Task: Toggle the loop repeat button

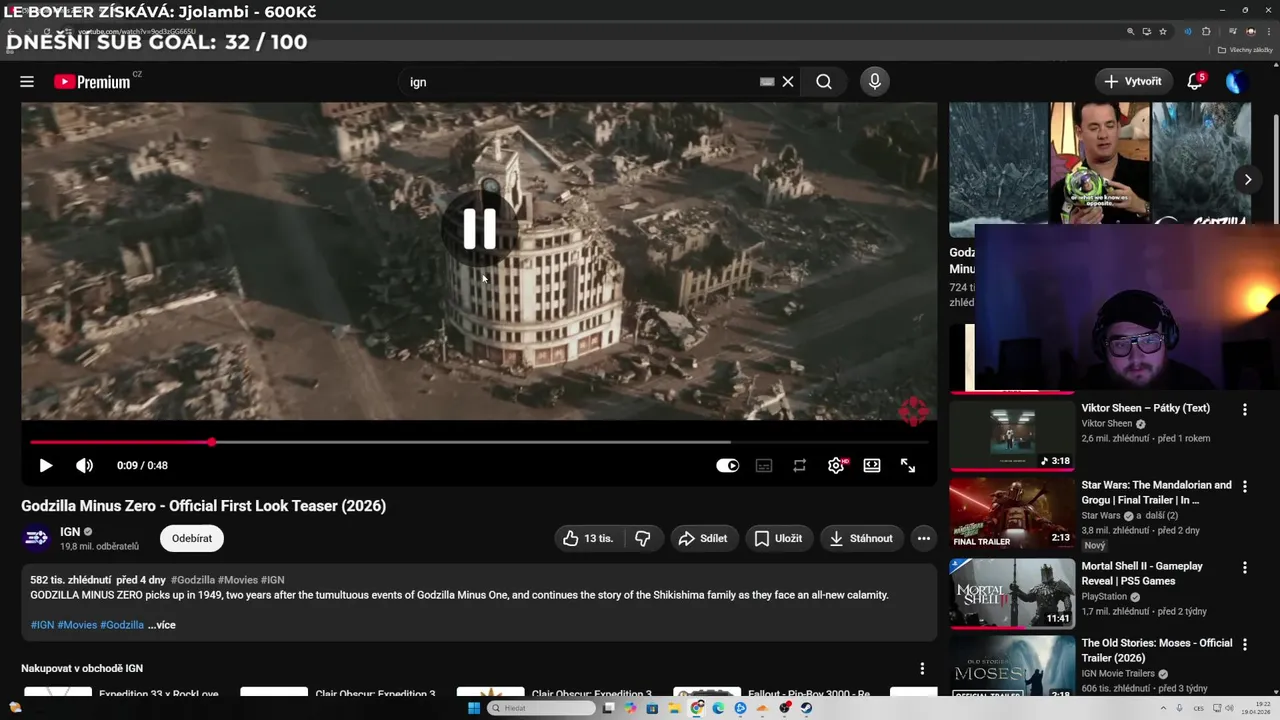Action: pyautogui.click(x=800, y=465)
